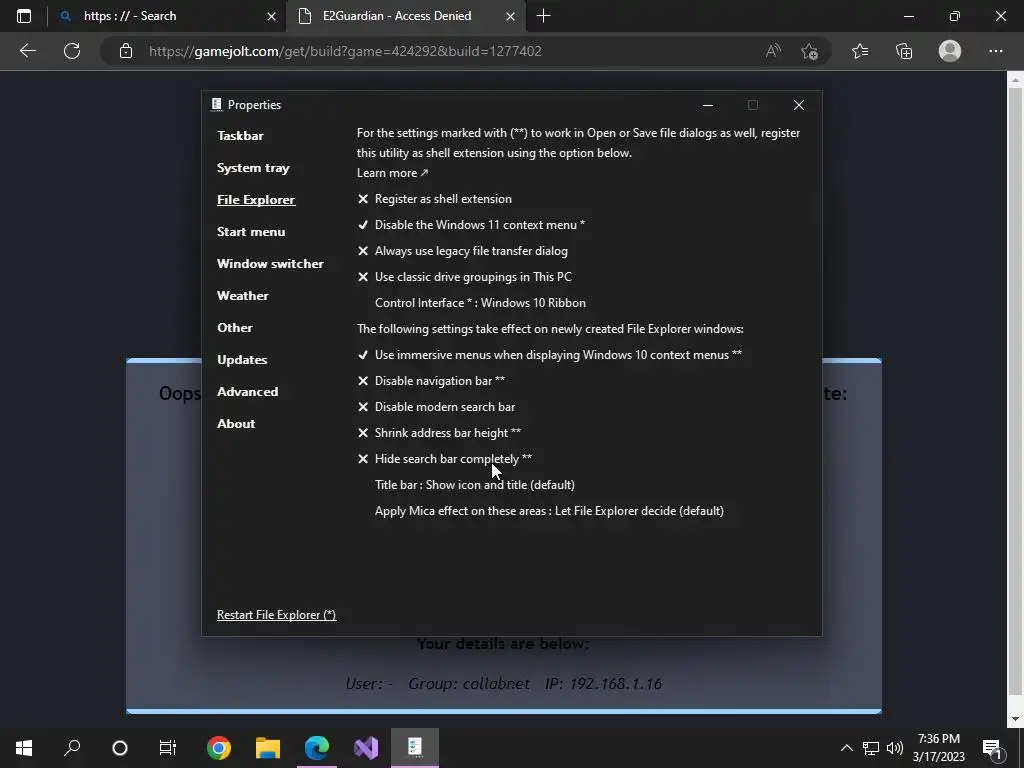Open the Favorites list icon
Screen dimensions: 1024x768
pyautogui.click(x=860, y=51)
